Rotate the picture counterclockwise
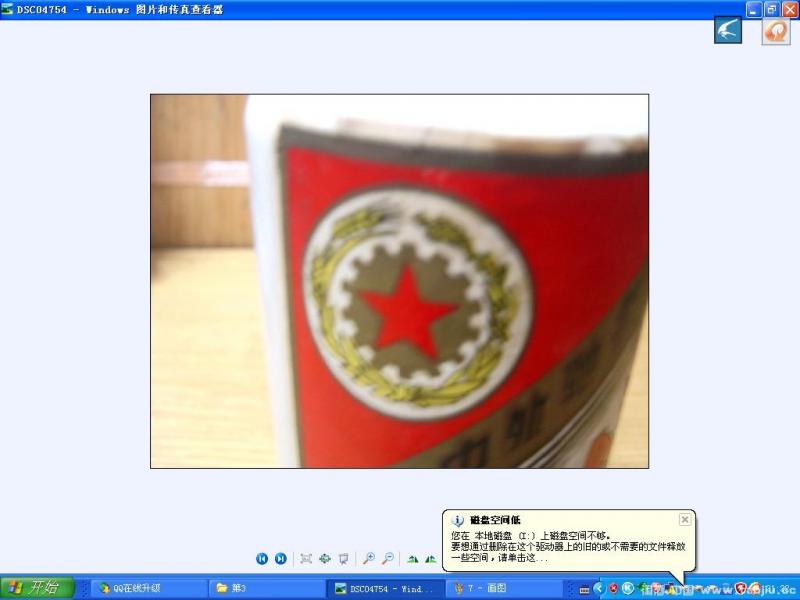Viewport: 800px width, 600px height. [431, 559]
